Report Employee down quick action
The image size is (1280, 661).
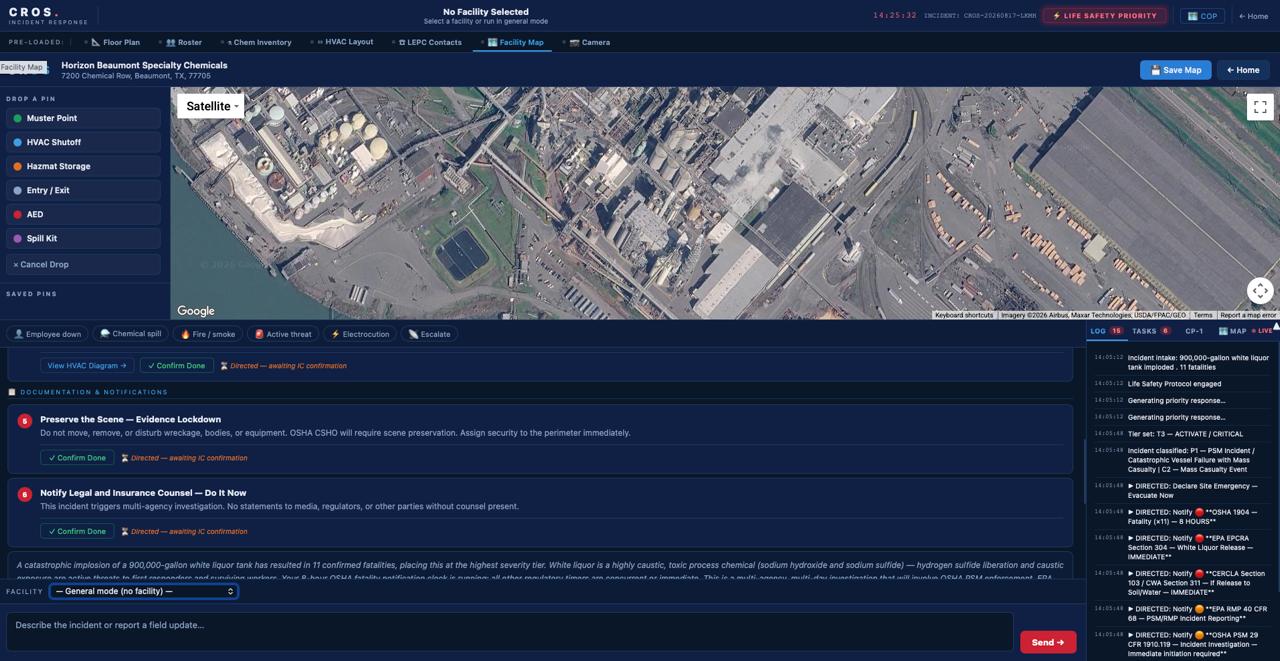[46, 334]
